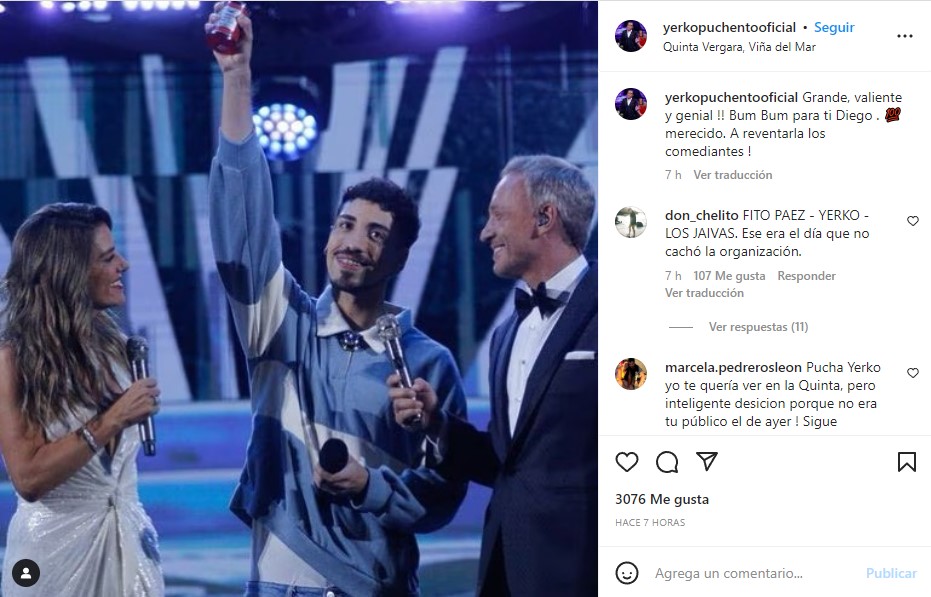Show caption translation with Ver traducción
The width and height of the screenshot is (931, 597).
pyautogui.click(x=733, y=175)
